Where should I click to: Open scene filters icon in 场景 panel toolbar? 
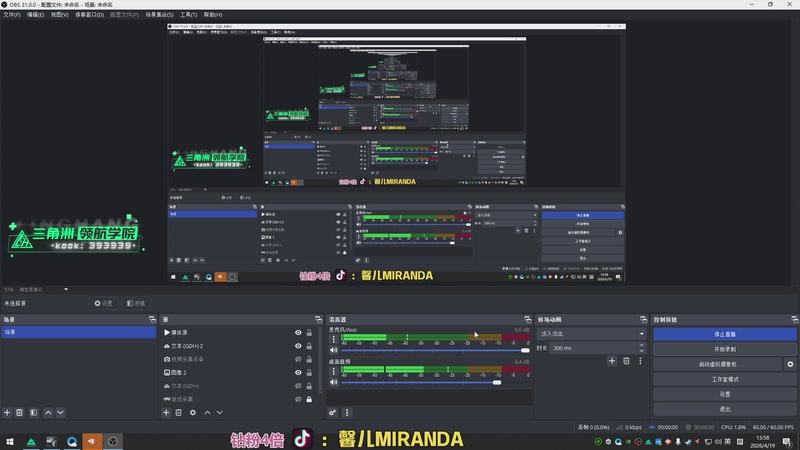[x=34, y=412]
